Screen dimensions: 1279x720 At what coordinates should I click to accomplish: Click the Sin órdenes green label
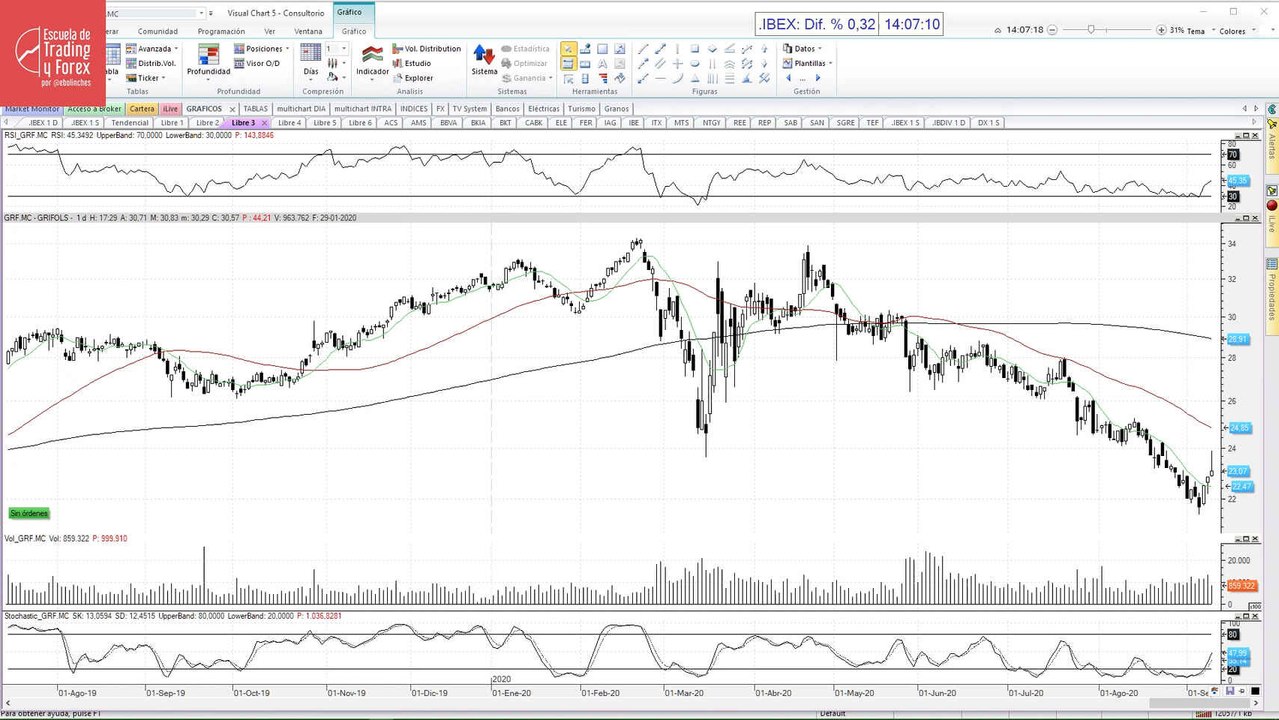29,513
